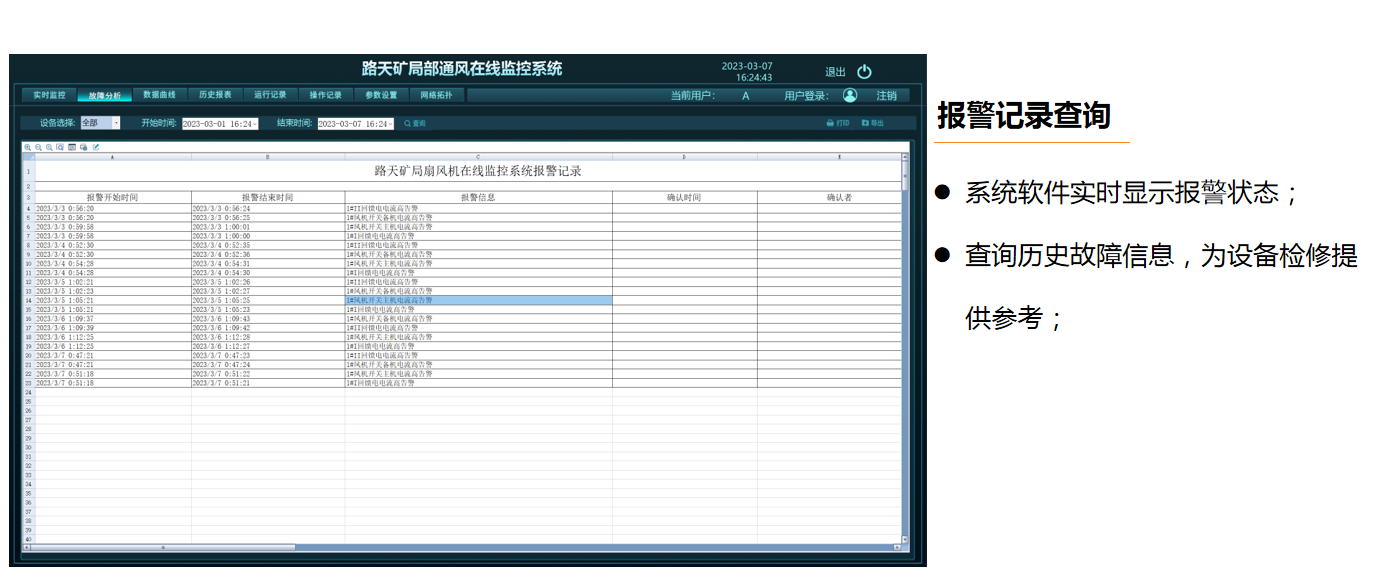This screenshot has height=578, width=1373.
Task: Click the power icon next to 退出
Action: coord(865,72)
